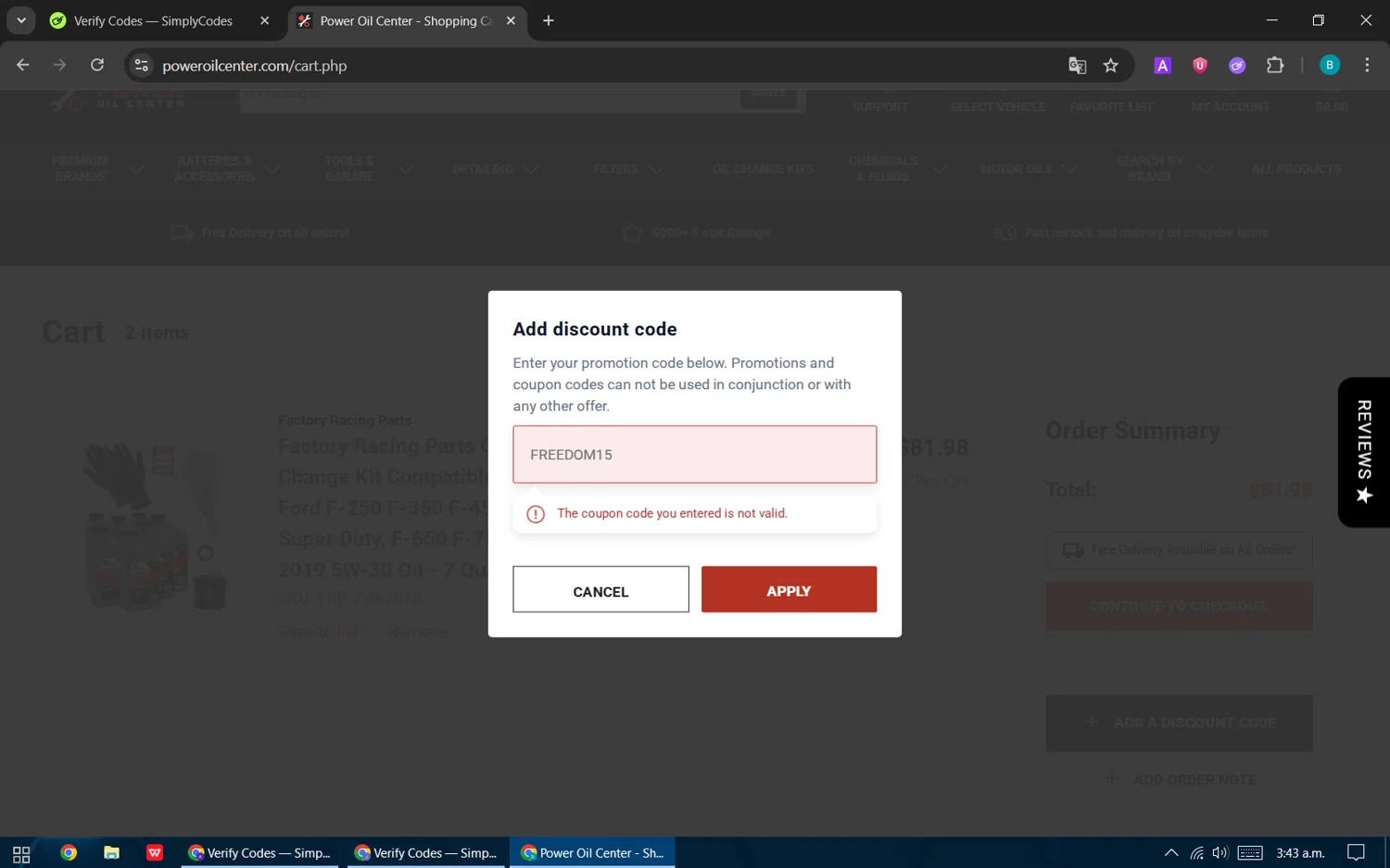This screenshot has height=868, width=1390.
Task: Switch to second Verify Codes taskbar window
Action: pos(427,853)
